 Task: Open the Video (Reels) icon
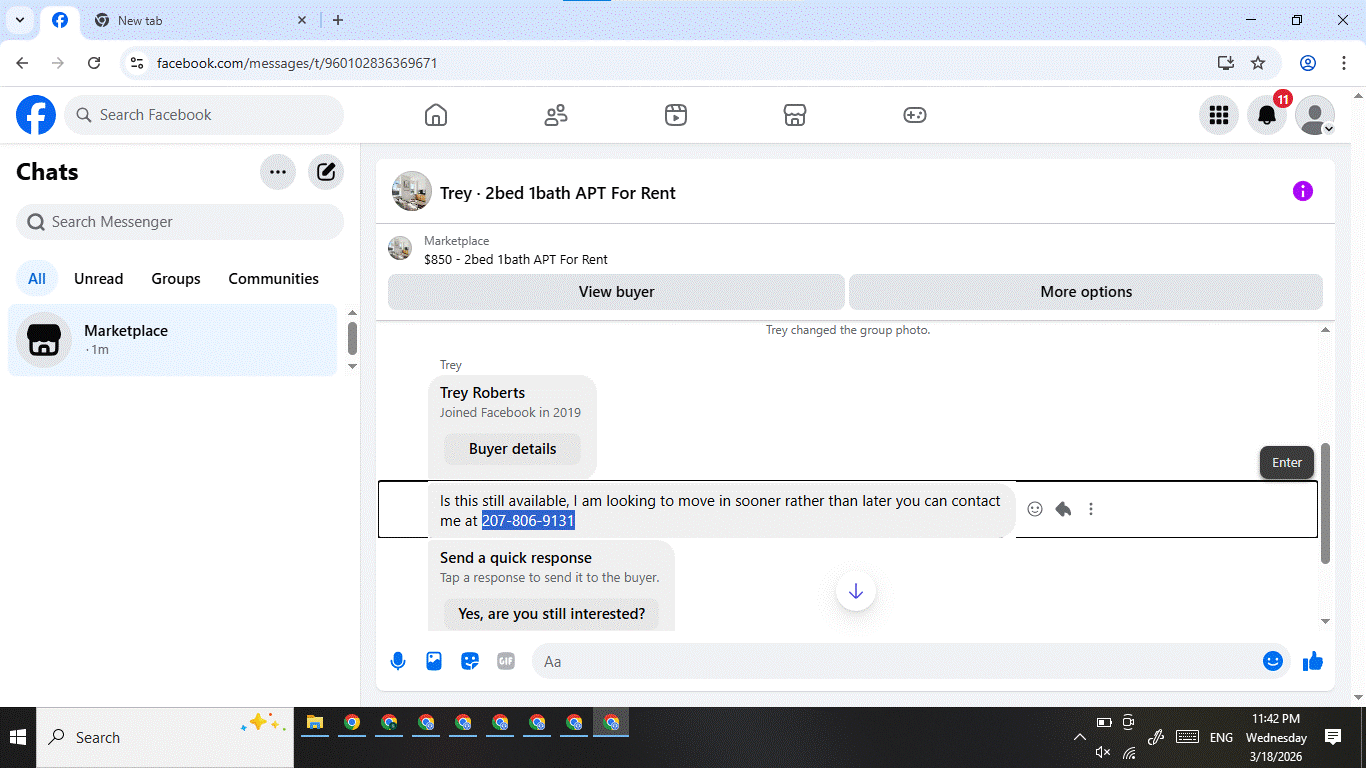click(676, 115)
